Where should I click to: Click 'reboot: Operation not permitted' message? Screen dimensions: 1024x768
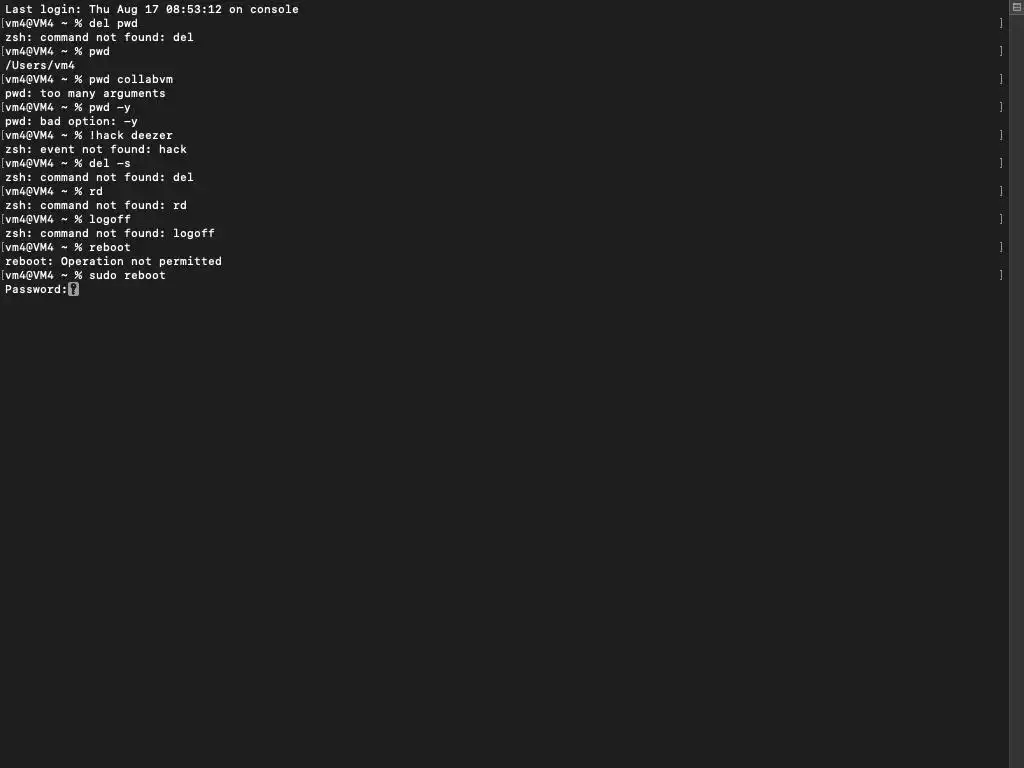(113, 261)
